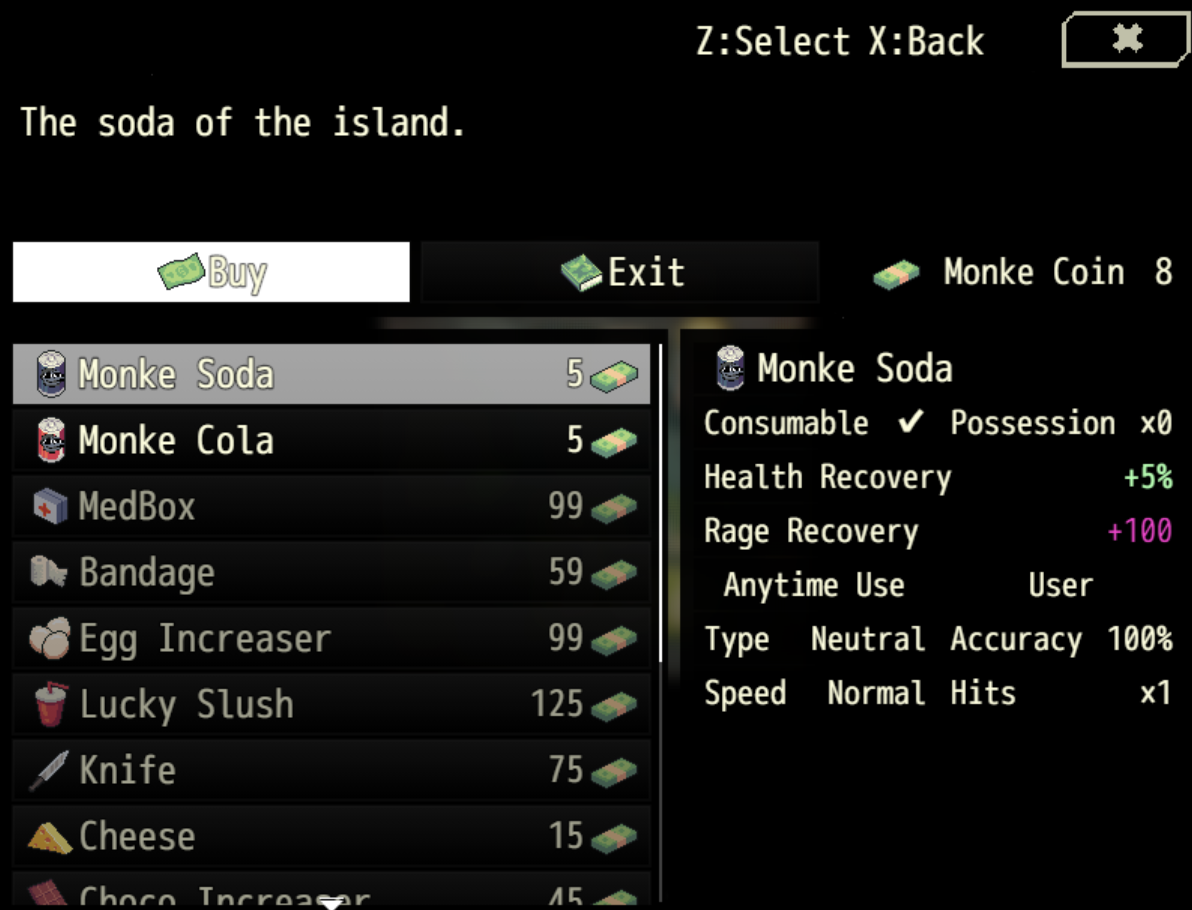Choose Lucky Slush priced 125
This screenshot has height=910, width=1192.
point(331,705)
